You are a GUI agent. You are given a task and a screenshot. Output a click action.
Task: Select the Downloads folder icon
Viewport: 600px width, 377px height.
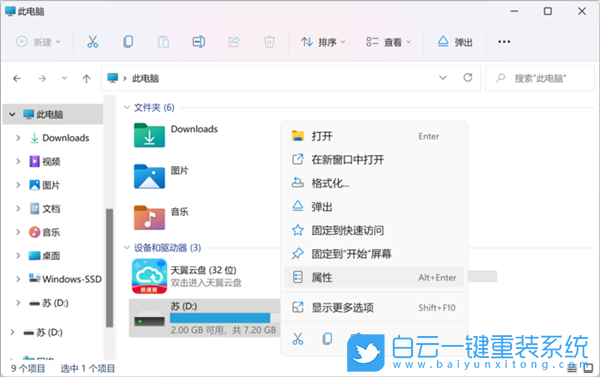tap(149, 135)
